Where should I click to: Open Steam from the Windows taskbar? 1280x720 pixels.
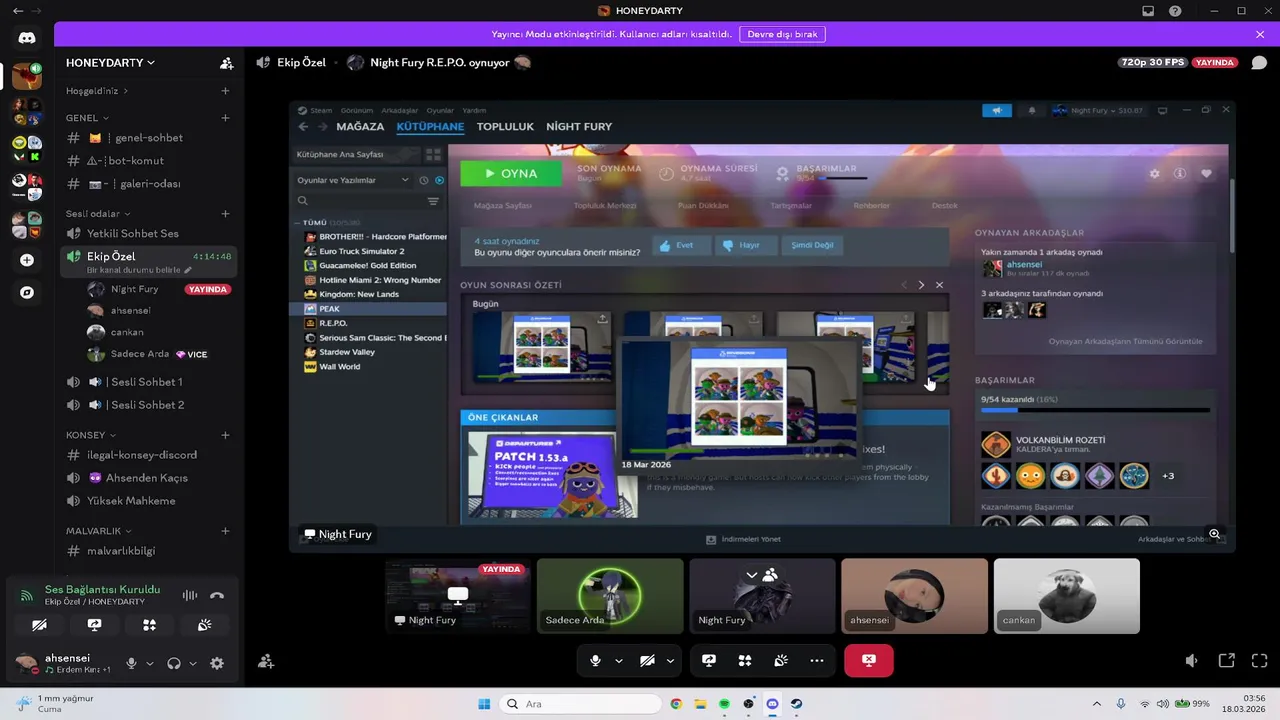point(796,704)
